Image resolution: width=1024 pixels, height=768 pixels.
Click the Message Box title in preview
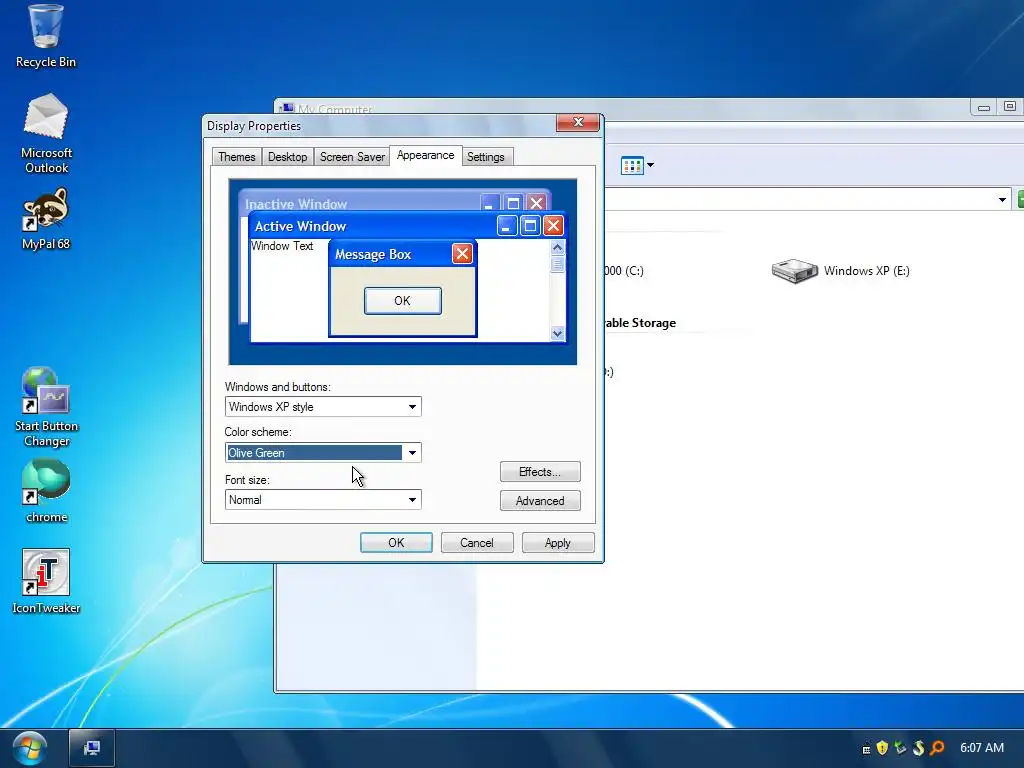point(373,255)
